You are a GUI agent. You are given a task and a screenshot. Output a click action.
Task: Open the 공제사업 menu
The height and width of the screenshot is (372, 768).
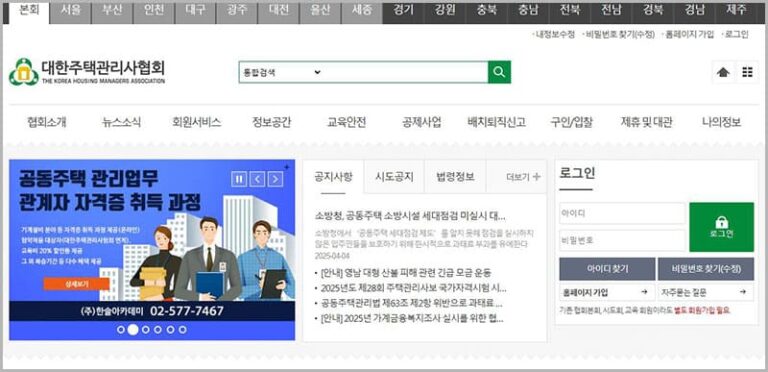[x=421, y=122]
